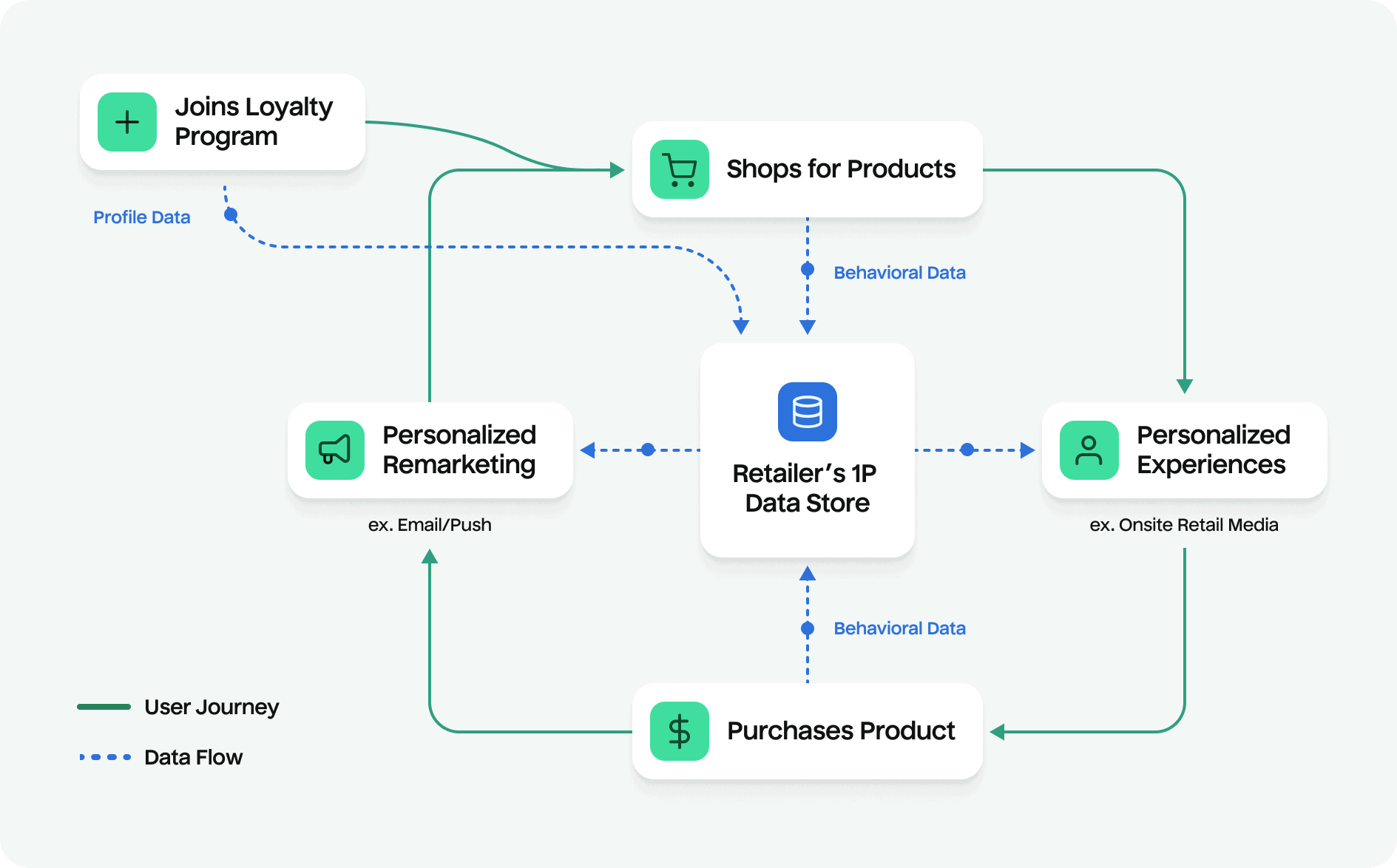The height and width of the screenshot is (868, 1397).
Task: Click the Personalized Remarketing card
Action: 430,450
